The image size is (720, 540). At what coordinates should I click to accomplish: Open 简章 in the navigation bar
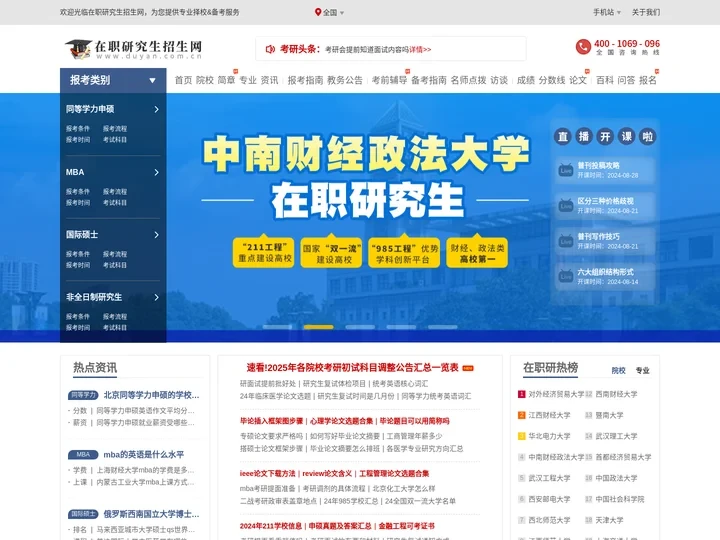(x=226, y=80)
